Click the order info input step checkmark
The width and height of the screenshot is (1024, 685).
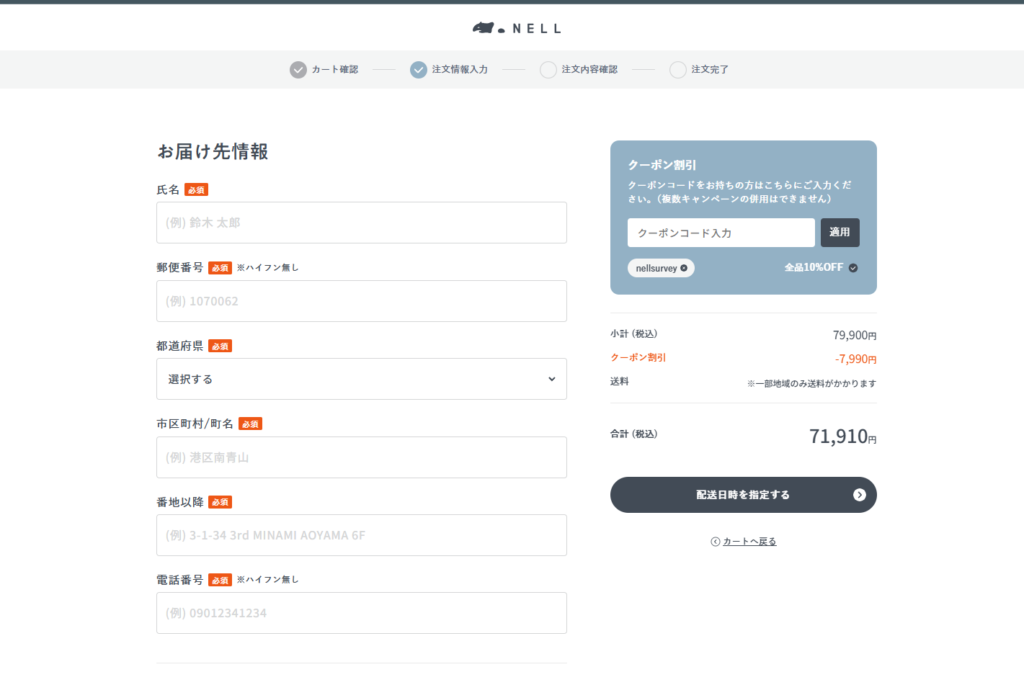[418, 70]
